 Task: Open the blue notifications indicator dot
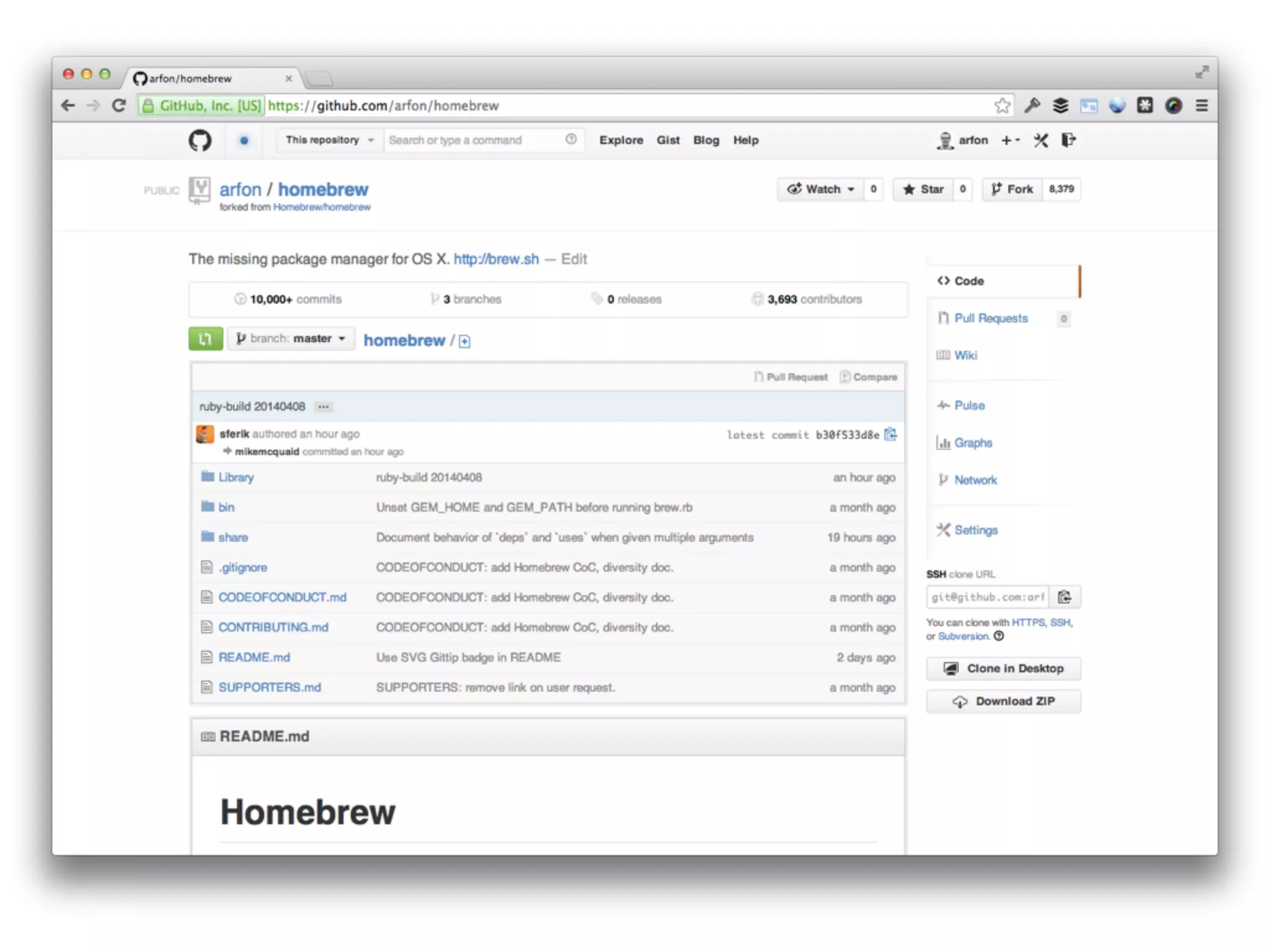[x=244, y=141]
